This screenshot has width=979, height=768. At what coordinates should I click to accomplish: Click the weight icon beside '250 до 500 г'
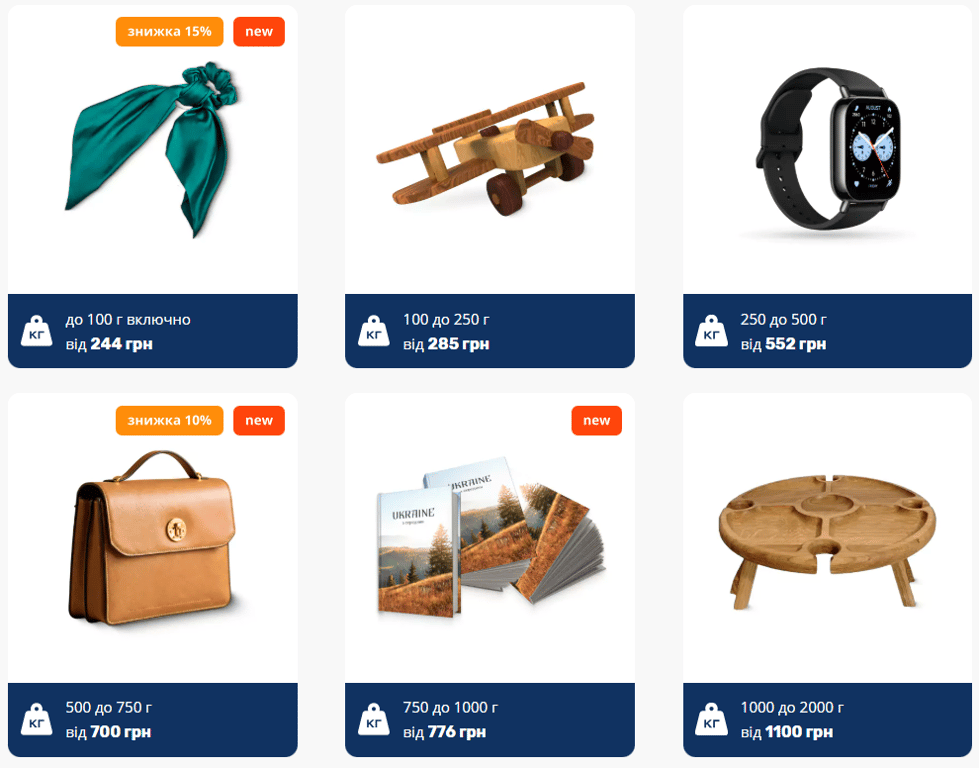coord(711,330)
